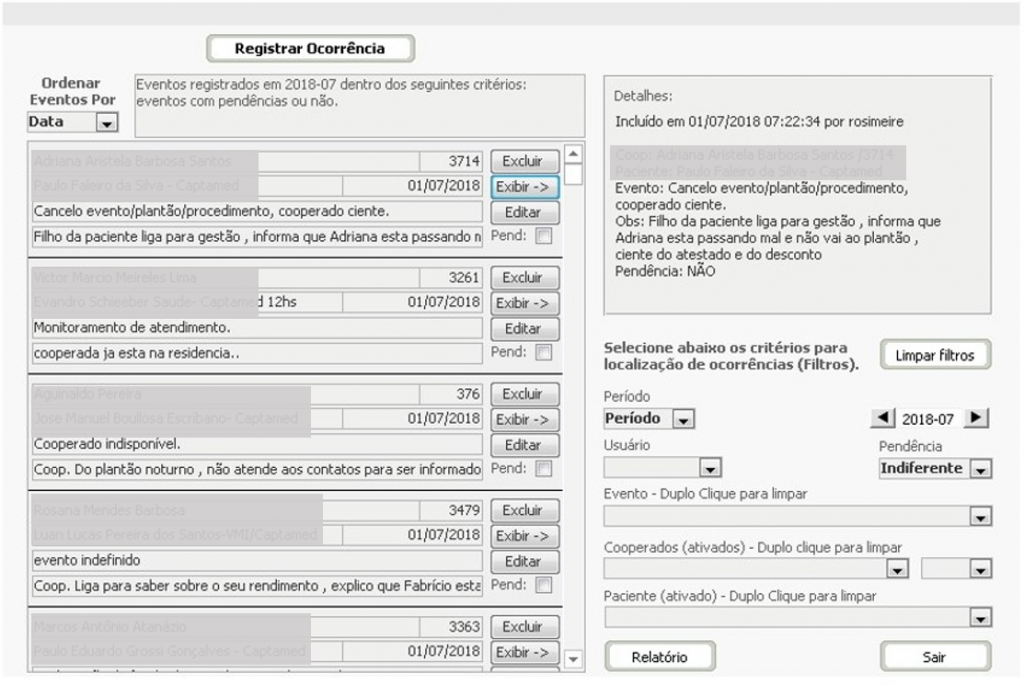Click Excluir for record 3261
The image size is (1024, 685).
pos(523,278)
